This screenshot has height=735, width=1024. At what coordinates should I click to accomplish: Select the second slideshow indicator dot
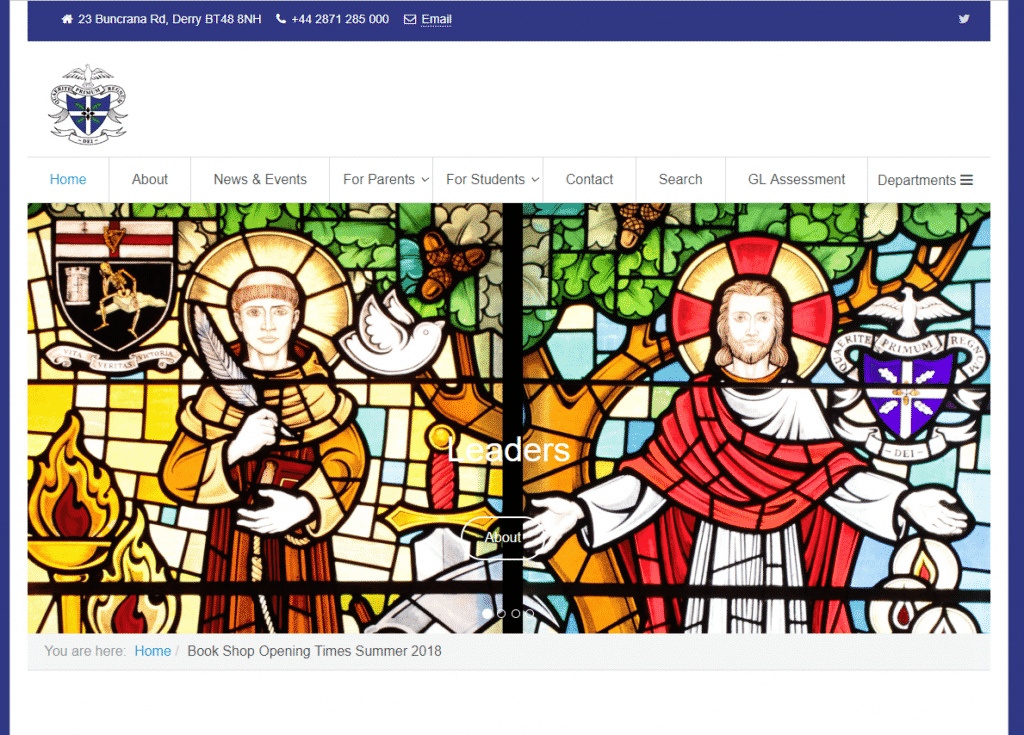tap(502, 613)
